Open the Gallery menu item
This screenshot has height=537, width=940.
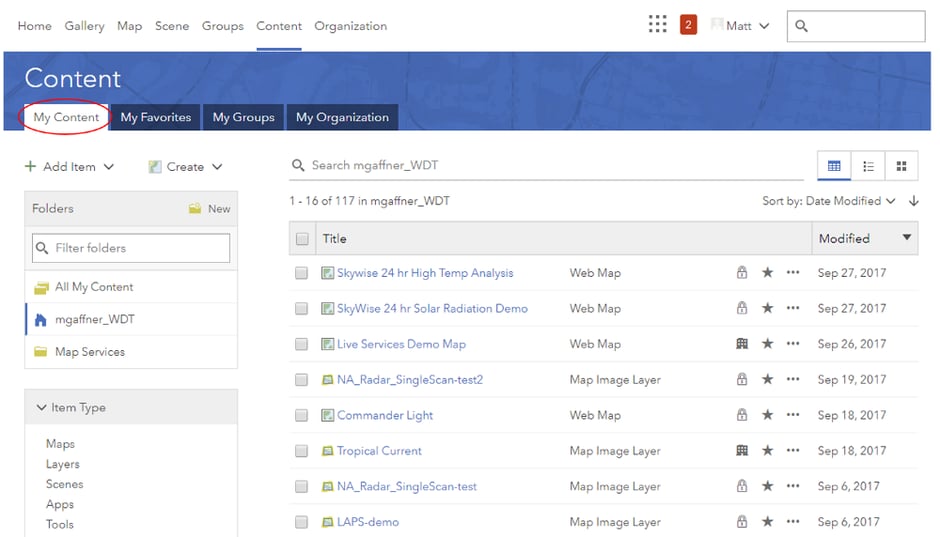tap(85, 26)
